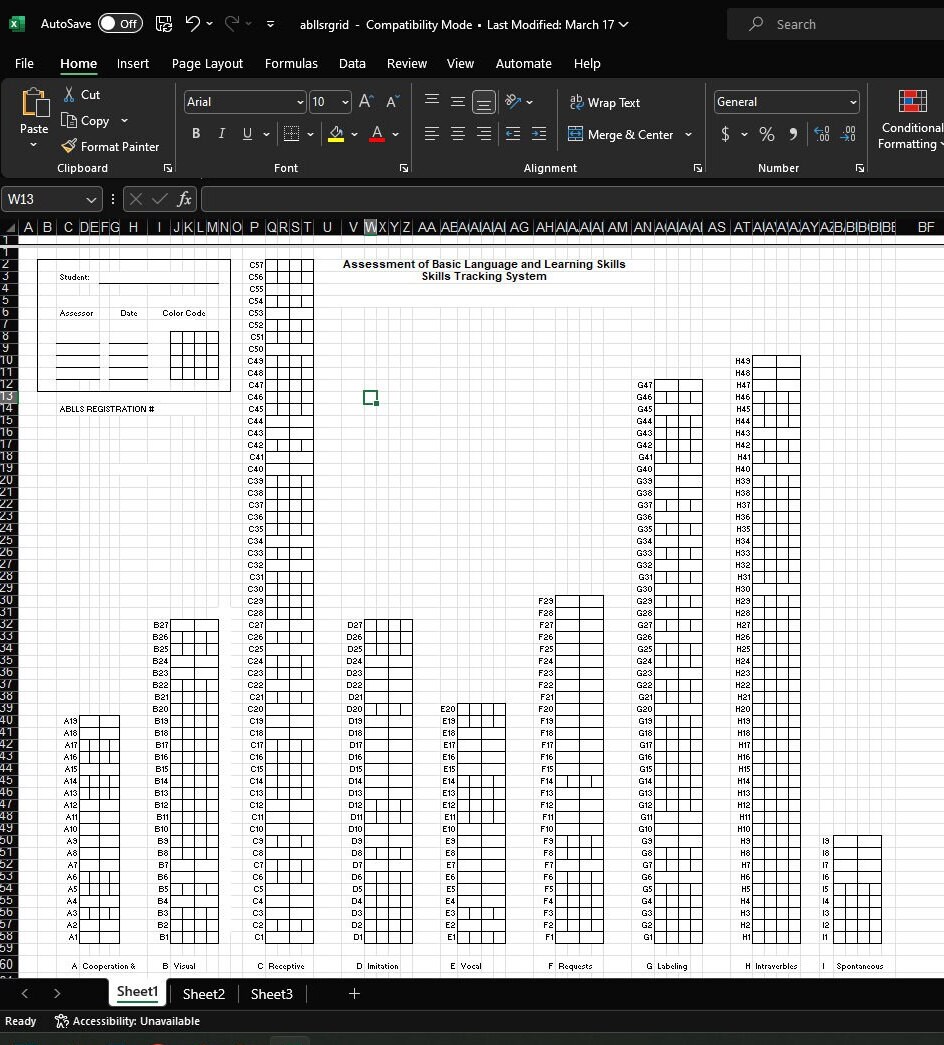Click the Redo arrow icon

[231, 24]
